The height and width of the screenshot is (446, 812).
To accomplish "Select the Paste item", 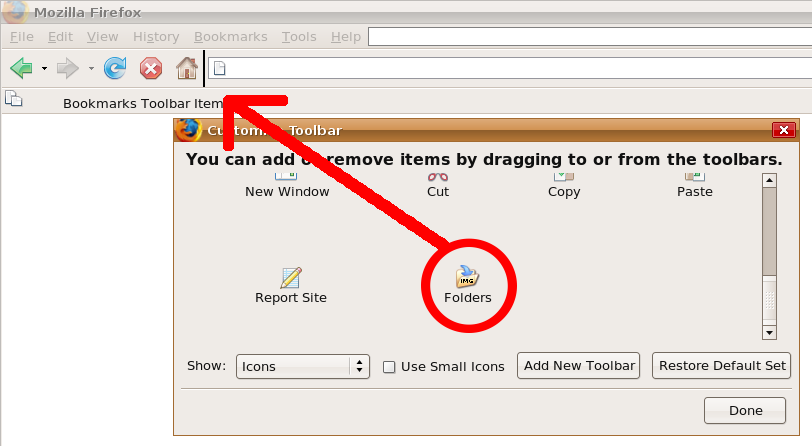I will [x=694, y=185].
